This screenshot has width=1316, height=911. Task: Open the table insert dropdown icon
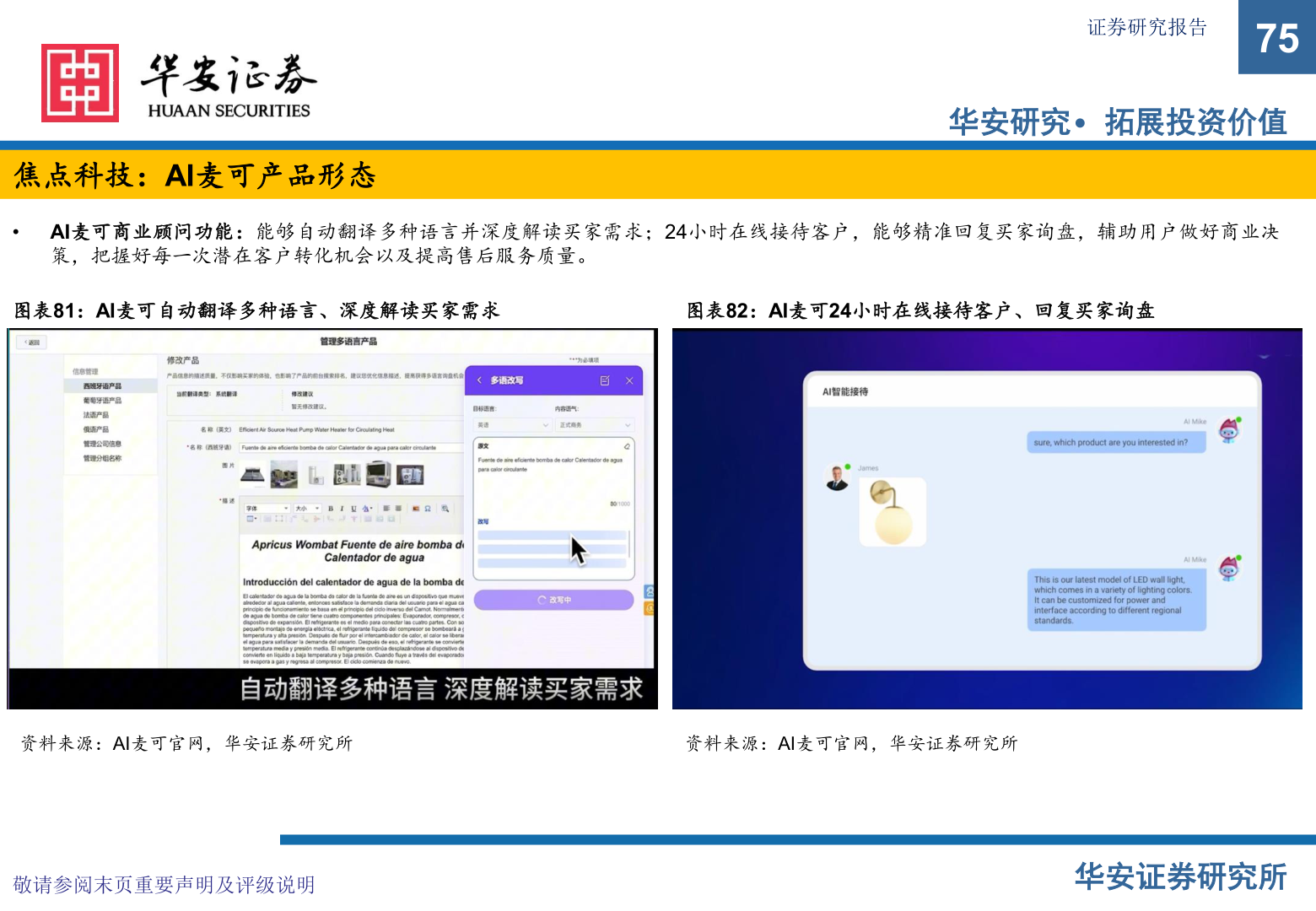[x=251, y=519]
